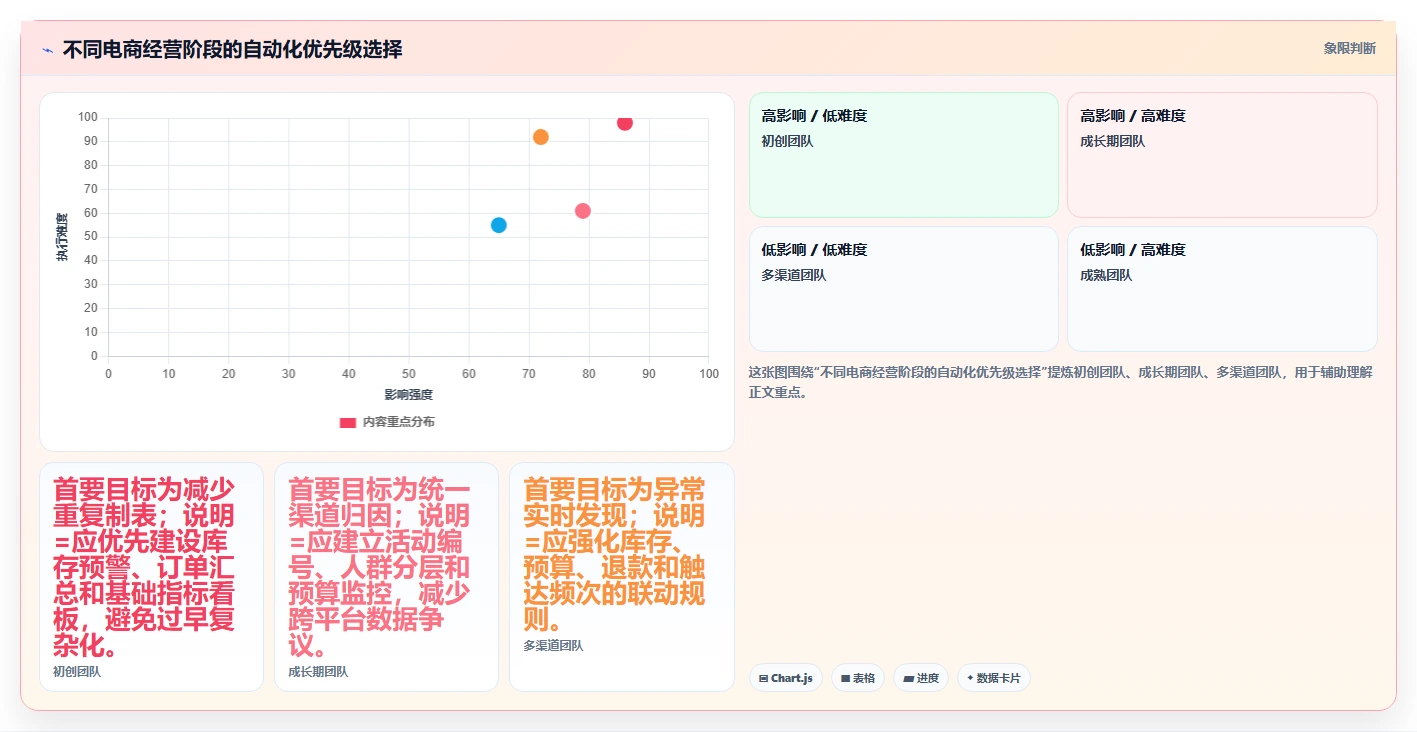
Task: Click the 执行难度 y-axis title
Action: (x=62, y=237)
